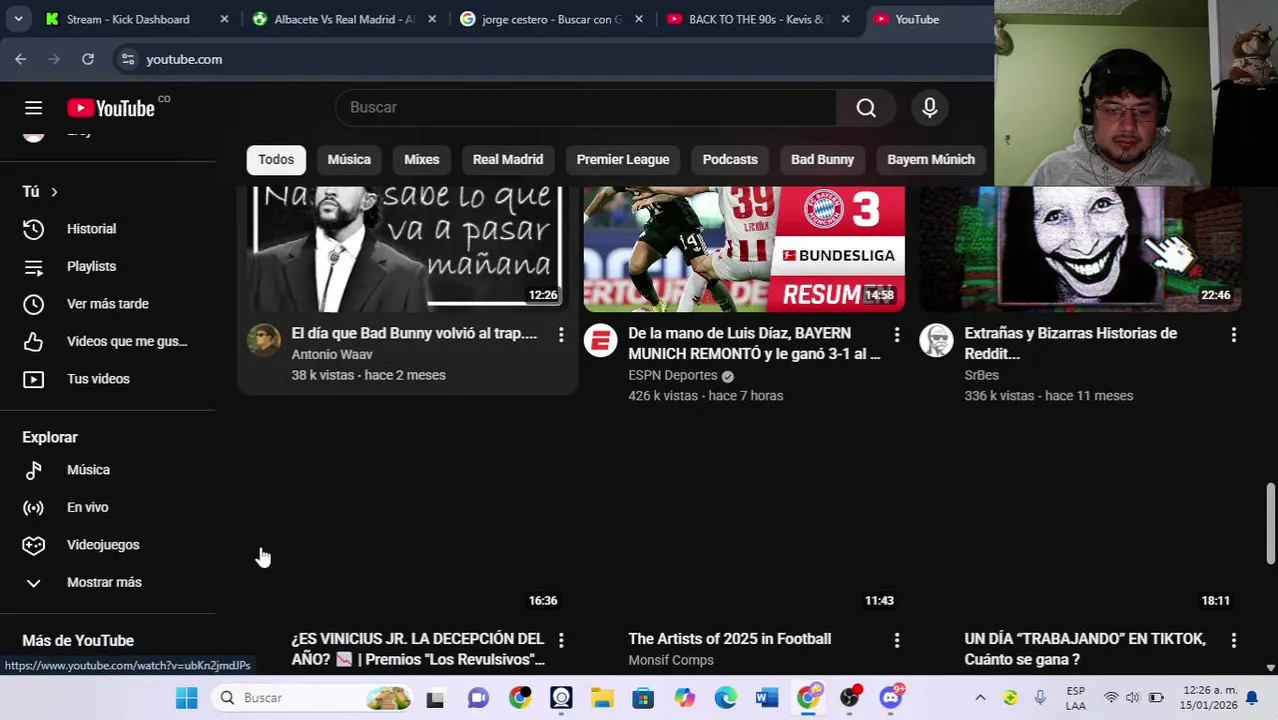The image size is (1278, 720).
Task: Select the Mixes filter chip
Action: [421, 159]
